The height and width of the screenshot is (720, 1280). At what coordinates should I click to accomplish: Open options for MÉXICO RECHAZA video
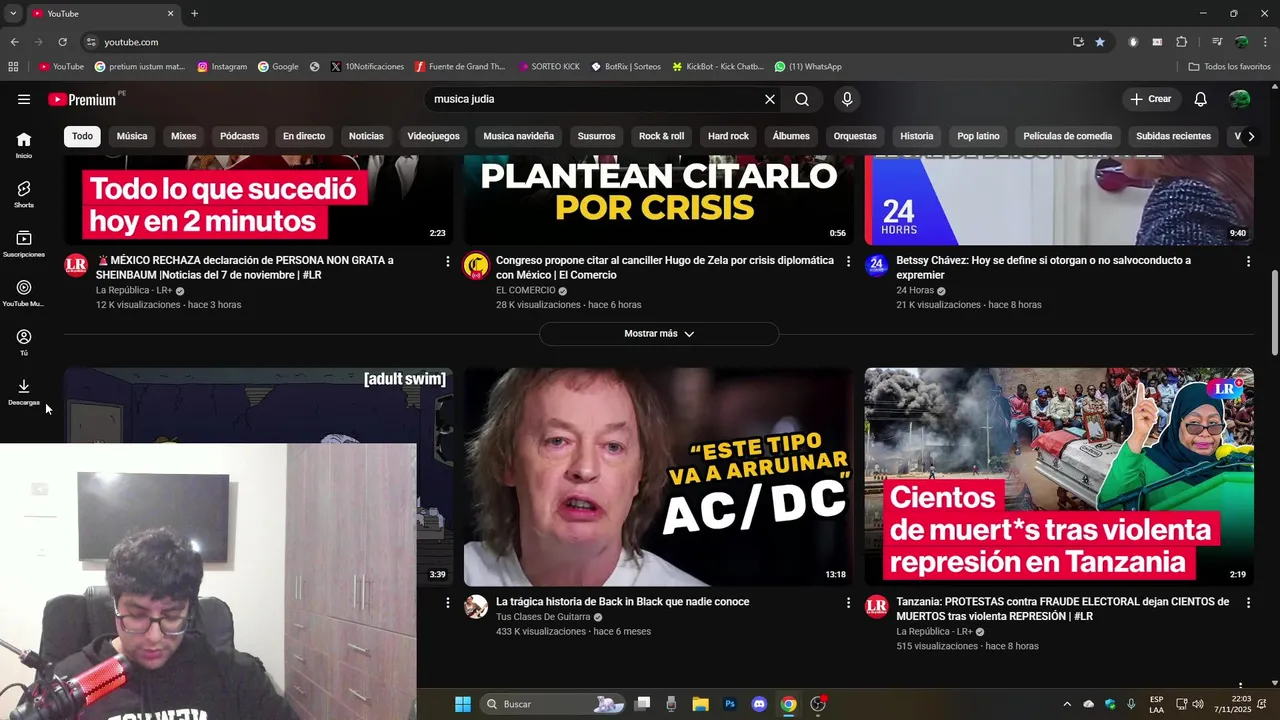pyautogui.click(x=447, y=261)
